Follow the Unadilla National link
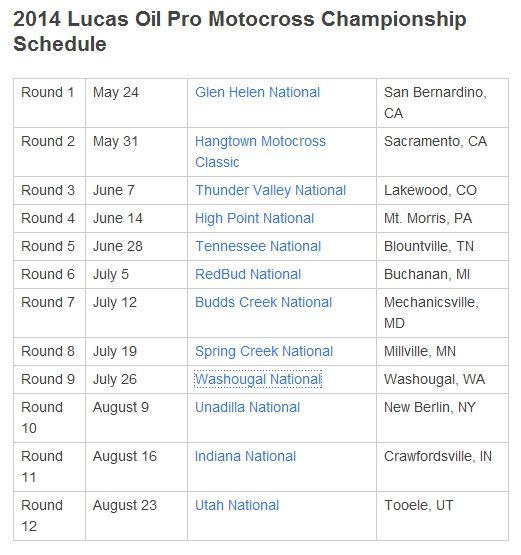The width and height of the screenshot is (521, 555). 247,407
